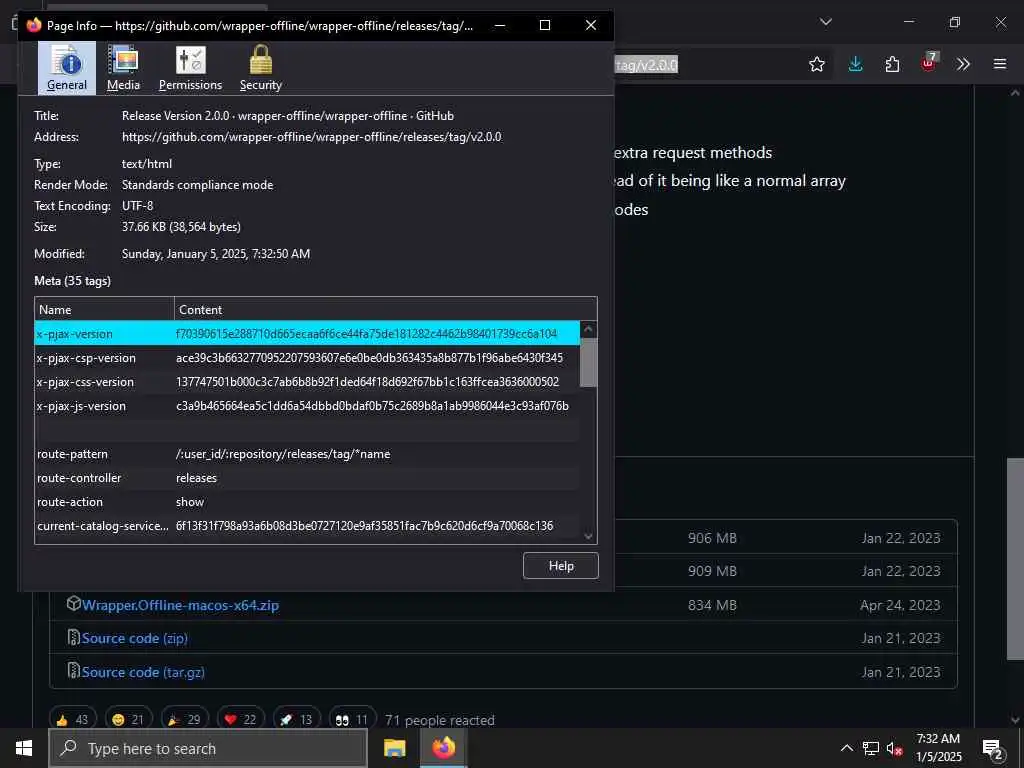1024x768 pixels.
Task: Click the Content column header
Action: pyautogui.click(x=385, y=310)
